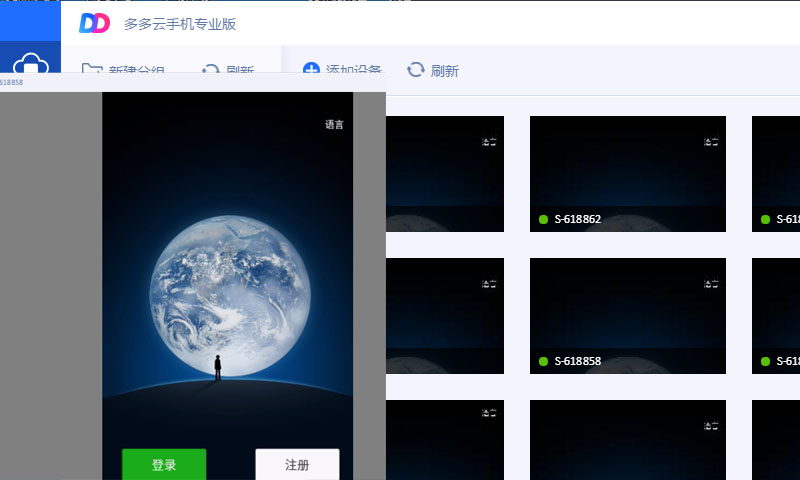Select the device label S-618862
This screenshot has height=480, width=800.
[x=577, y=219]
